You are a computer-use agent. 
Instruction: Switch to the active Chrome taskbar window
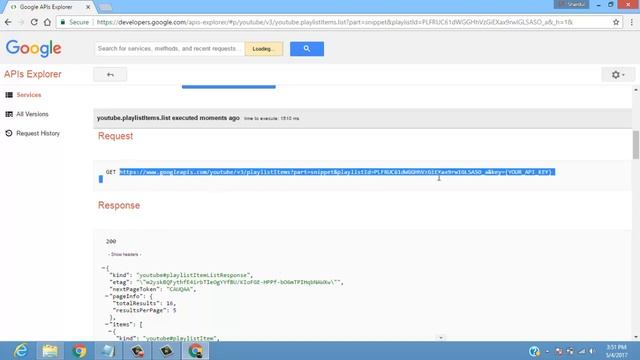tap(196, 351)
